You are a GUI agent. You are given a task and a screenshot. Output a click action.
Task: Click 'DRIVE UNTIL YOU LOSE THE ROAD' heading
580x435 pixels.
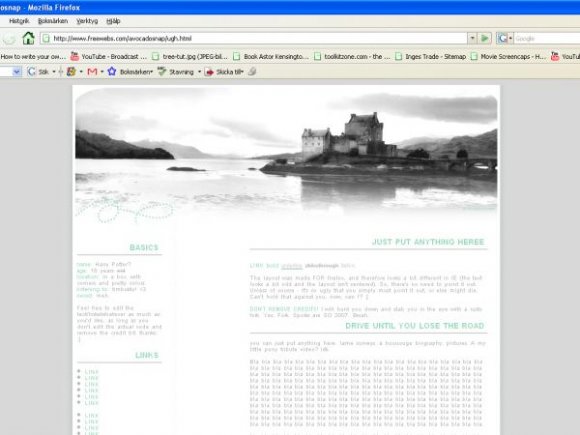pyautogui.click(x=415, y=326)
